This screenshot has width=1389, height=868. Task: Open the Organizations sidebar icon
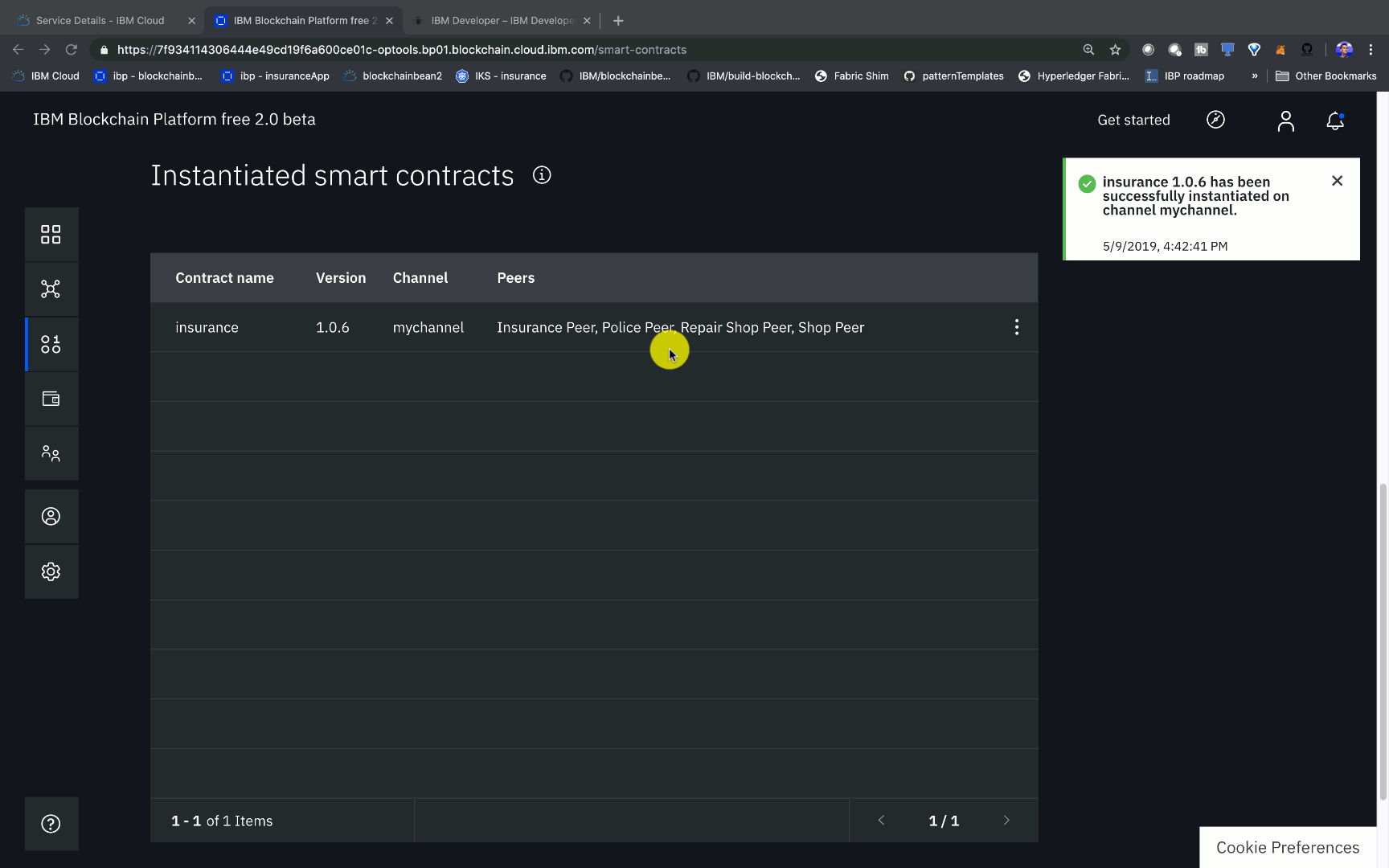[51, 453]
